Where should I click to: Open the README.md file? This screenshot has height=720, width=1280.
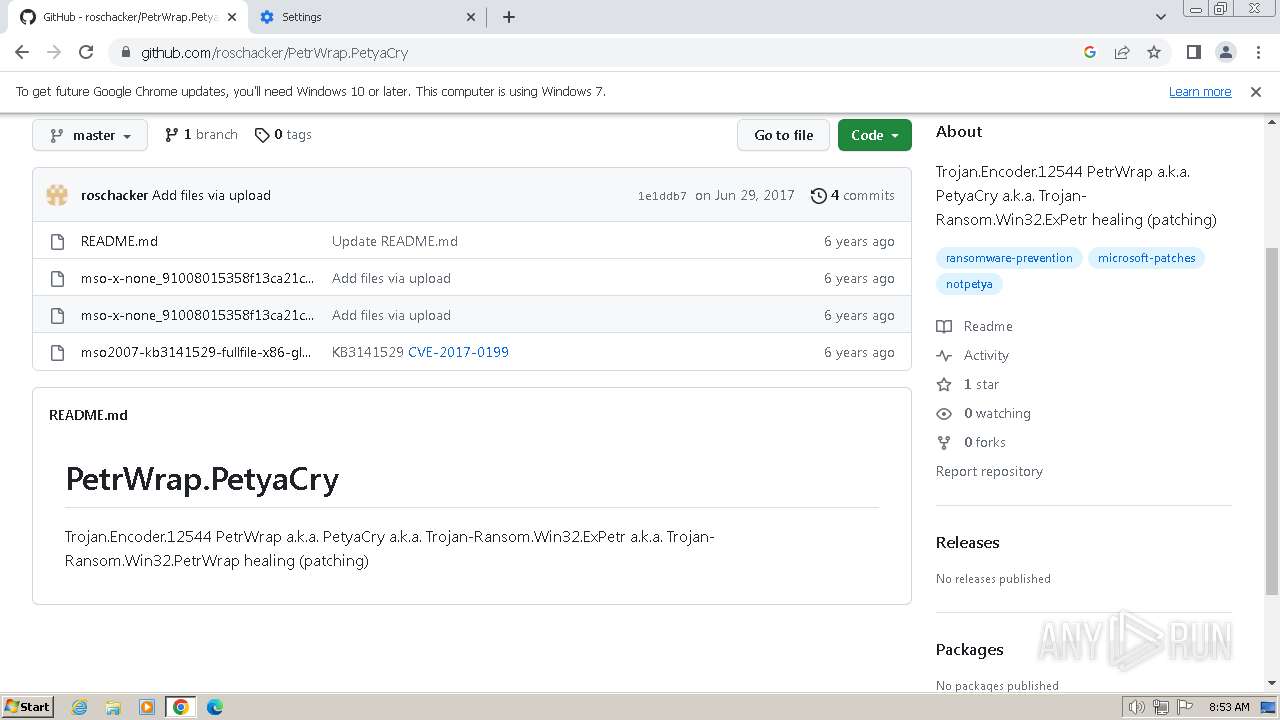pyautogui.click(x=119, y=241)
